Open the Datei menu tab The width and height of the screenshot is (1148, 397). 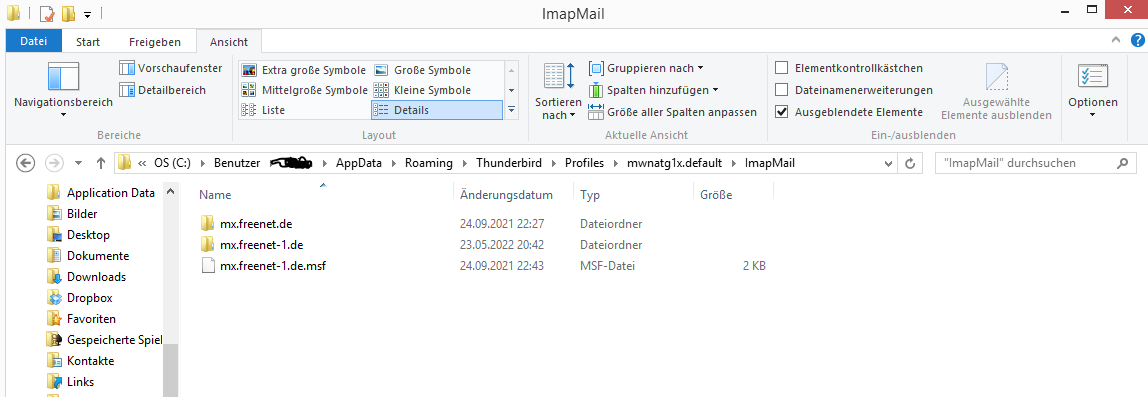pos(34,42)
